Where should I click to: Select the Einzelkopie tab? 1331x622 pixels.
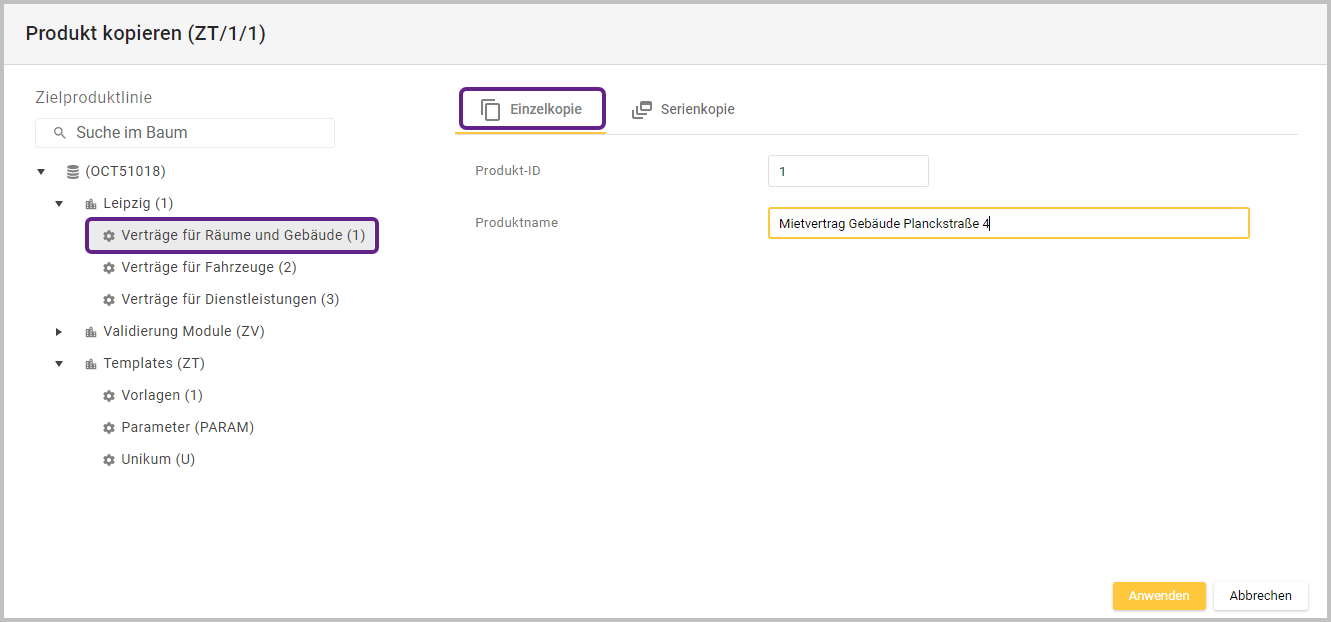click(x=532, y=110)
